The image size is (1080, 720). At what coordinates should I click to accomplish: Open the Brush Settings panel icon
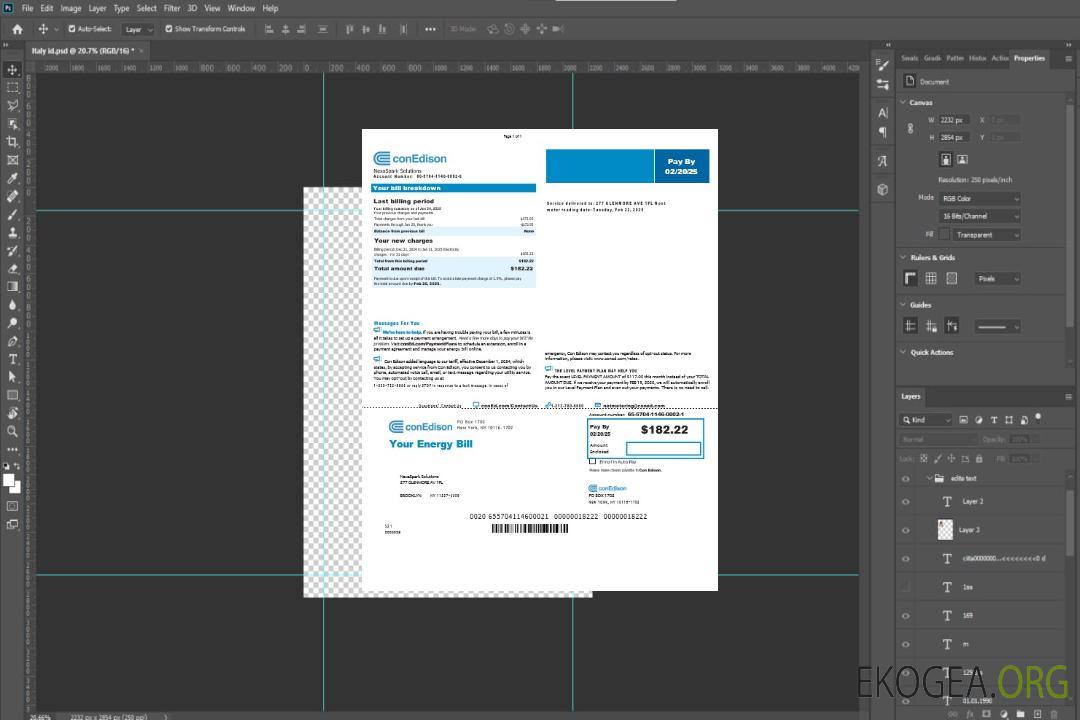883,64
